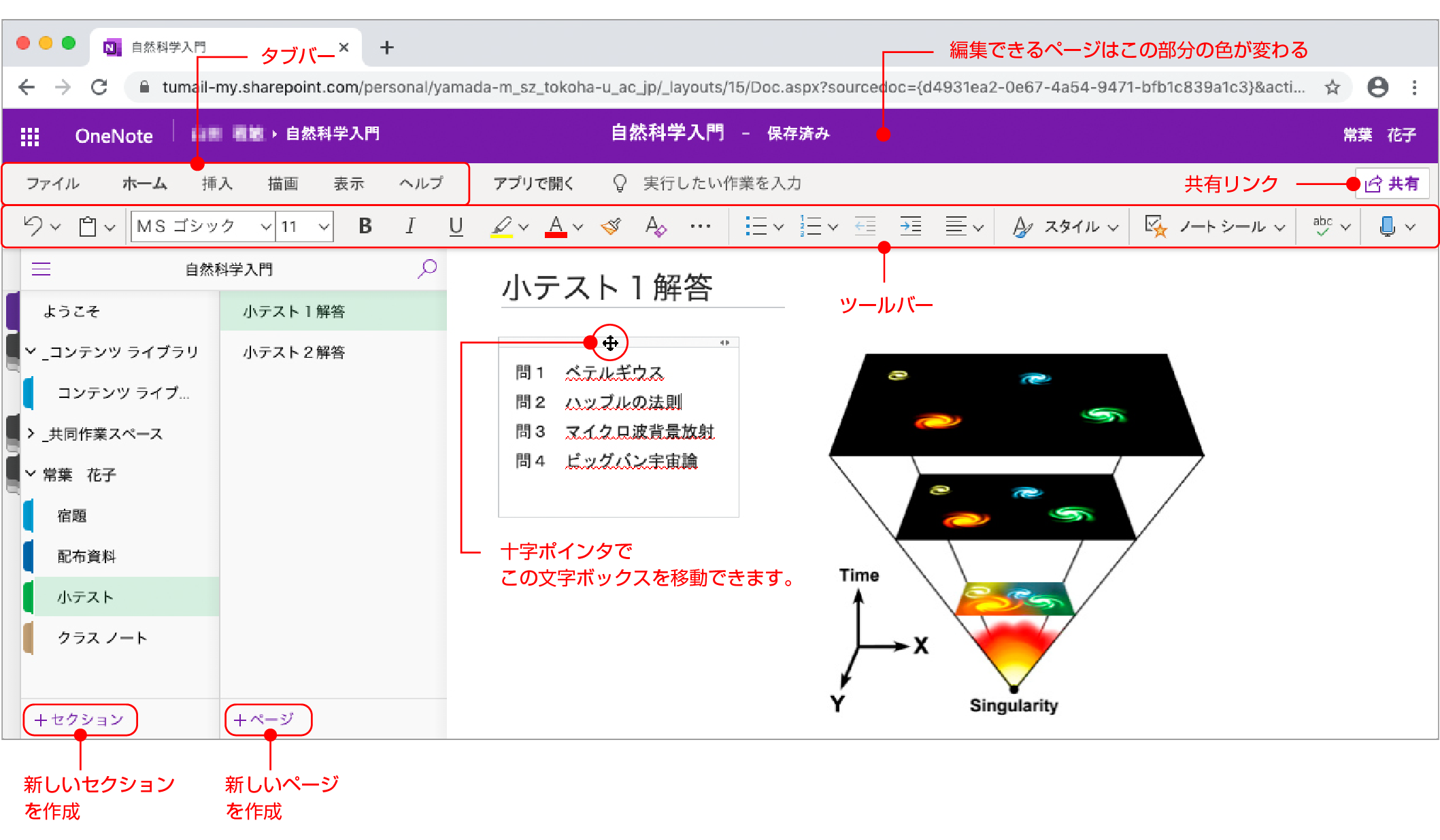This screenshot has height=840, width=1440.
Task: Select the 小テスト２解答 page
Action: pyautogui.click(x=294, y=352)
